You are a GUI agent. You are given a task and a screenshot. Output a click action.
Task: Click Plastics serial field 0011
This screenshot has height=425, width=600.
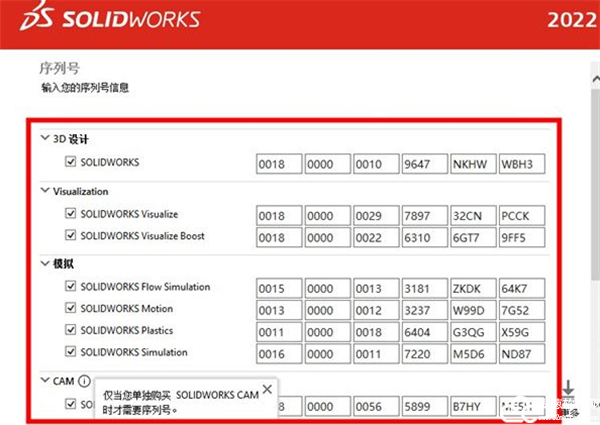(x=279, y=332)
